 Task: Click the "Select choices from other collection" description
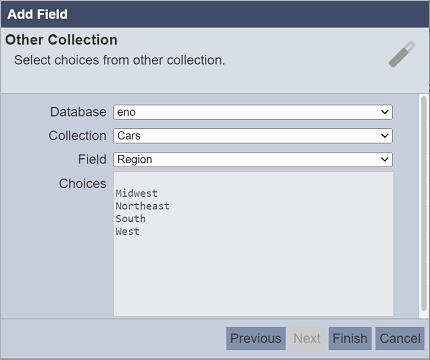click(120, 60)
